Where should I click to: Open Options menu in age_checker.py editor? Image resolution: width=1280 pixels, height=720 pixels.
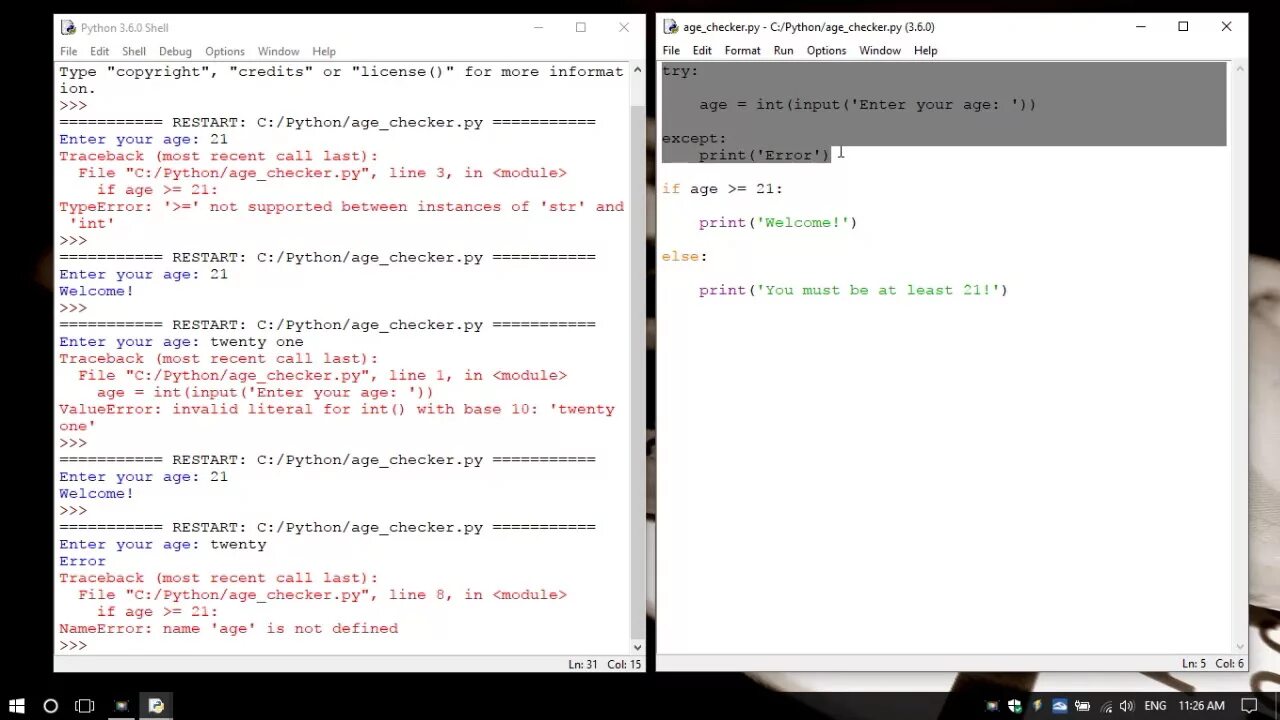[x=826, y=50]
